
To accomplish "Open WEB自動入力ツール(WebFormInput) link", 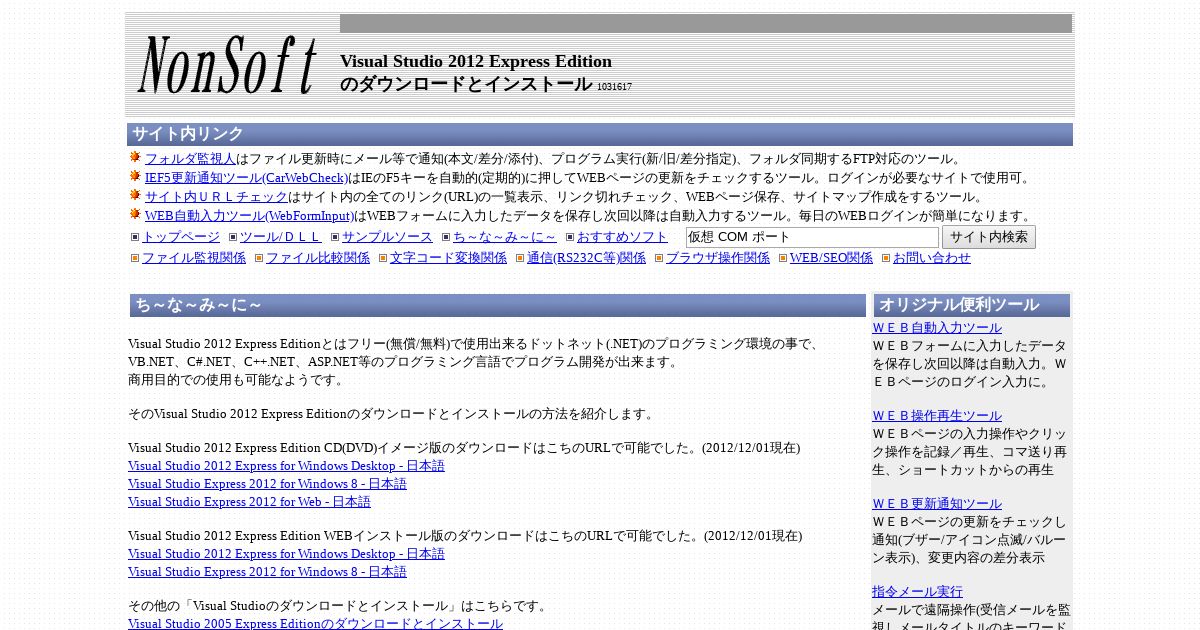I will (x=249, y=215).
